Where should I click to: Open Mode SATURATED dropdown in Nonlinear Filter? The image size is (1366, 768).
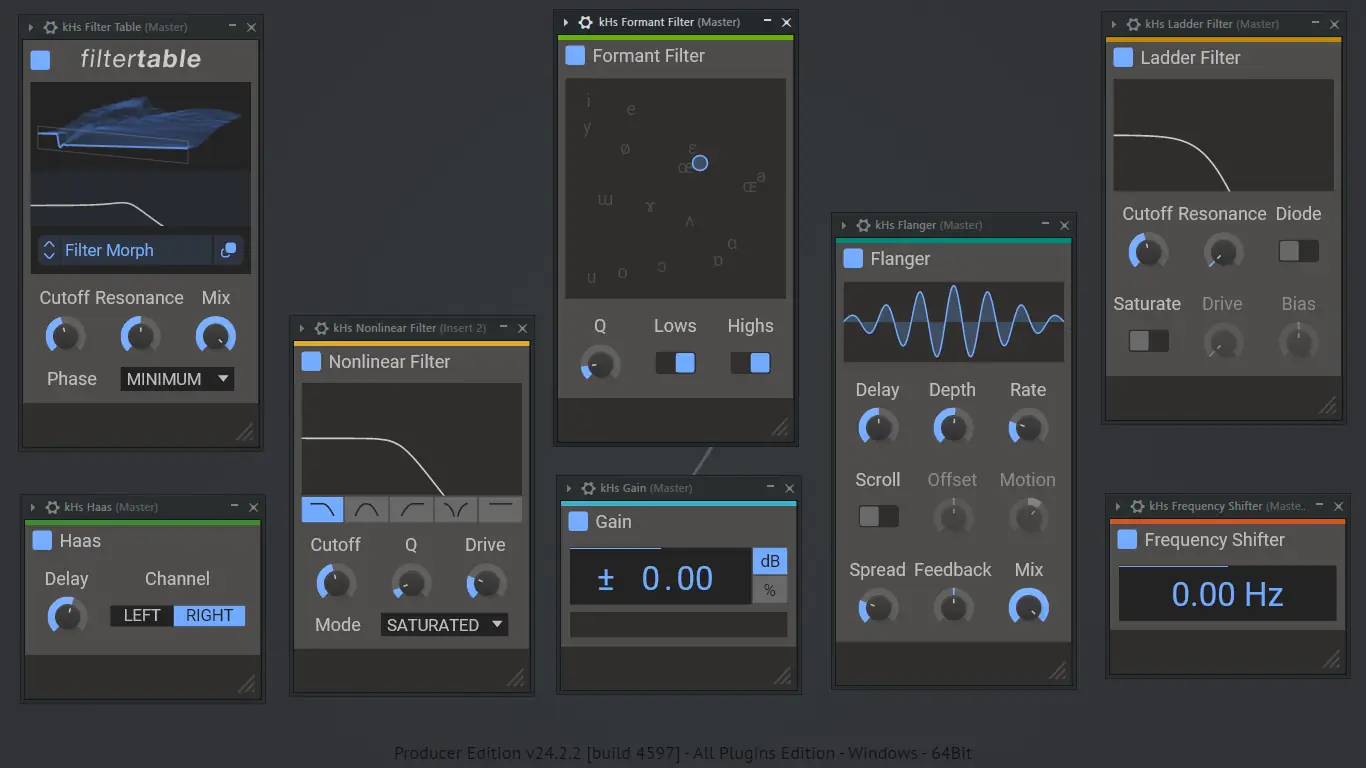[x=444, y=625]
